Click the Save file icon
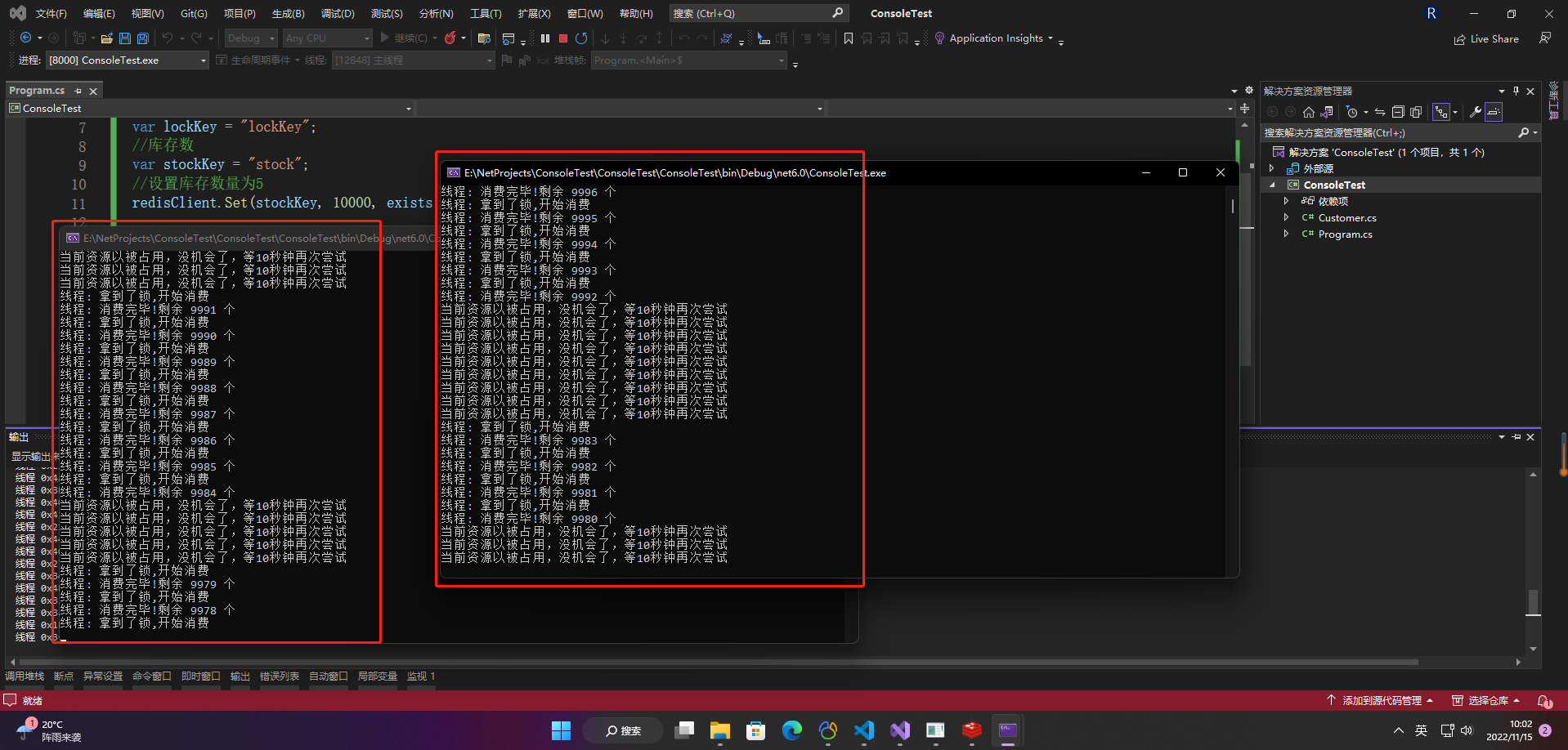Image resolution: width=1568 pixels, height=750 pixels. [125, 38]
